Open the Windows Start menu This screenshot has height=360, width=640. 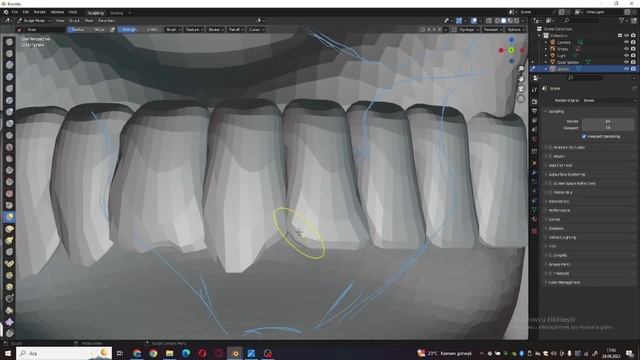8,353
